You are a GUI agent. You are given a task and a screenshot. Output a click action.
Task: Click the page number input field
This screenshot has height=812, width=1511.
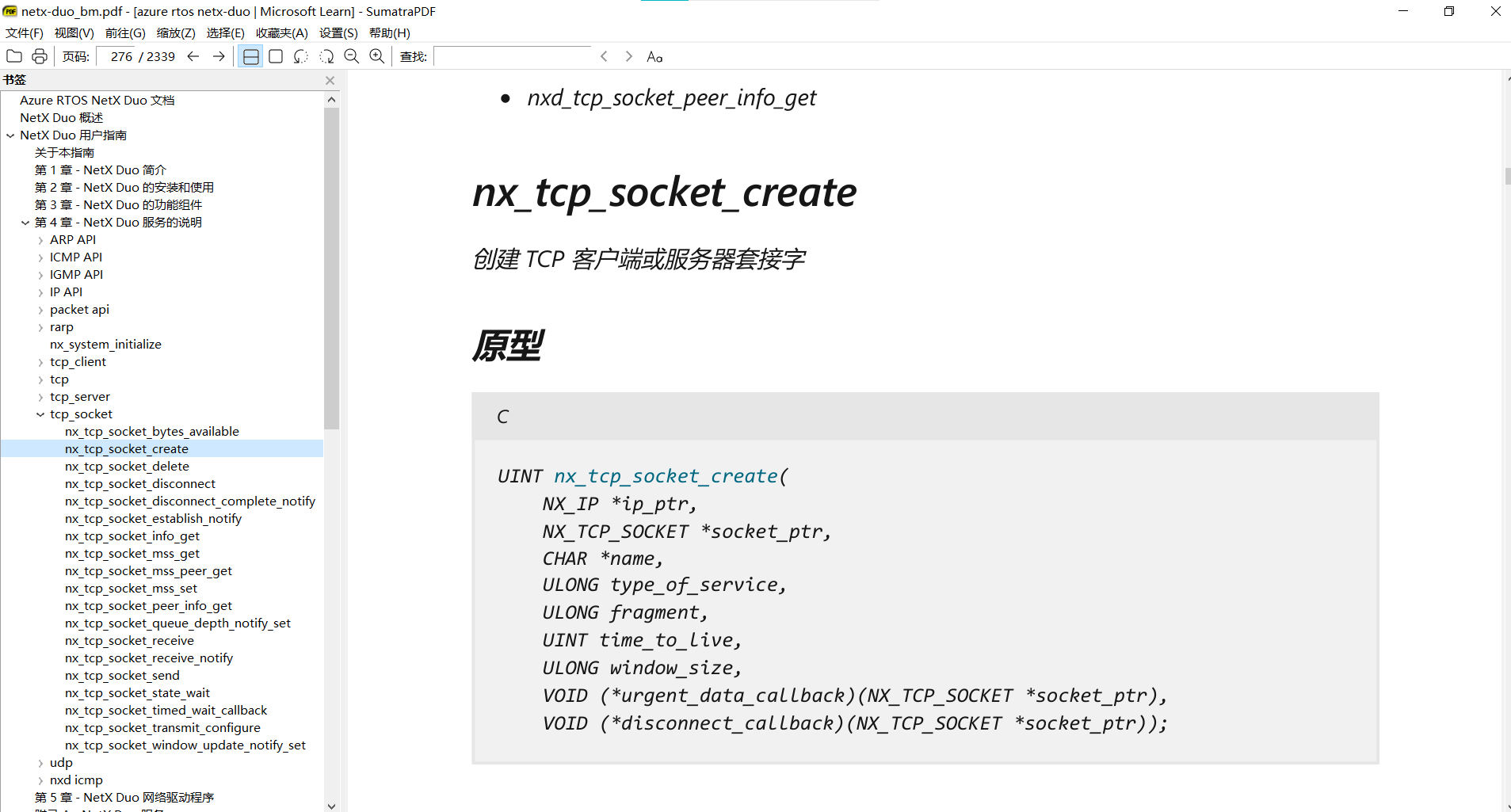click(117, 56)
